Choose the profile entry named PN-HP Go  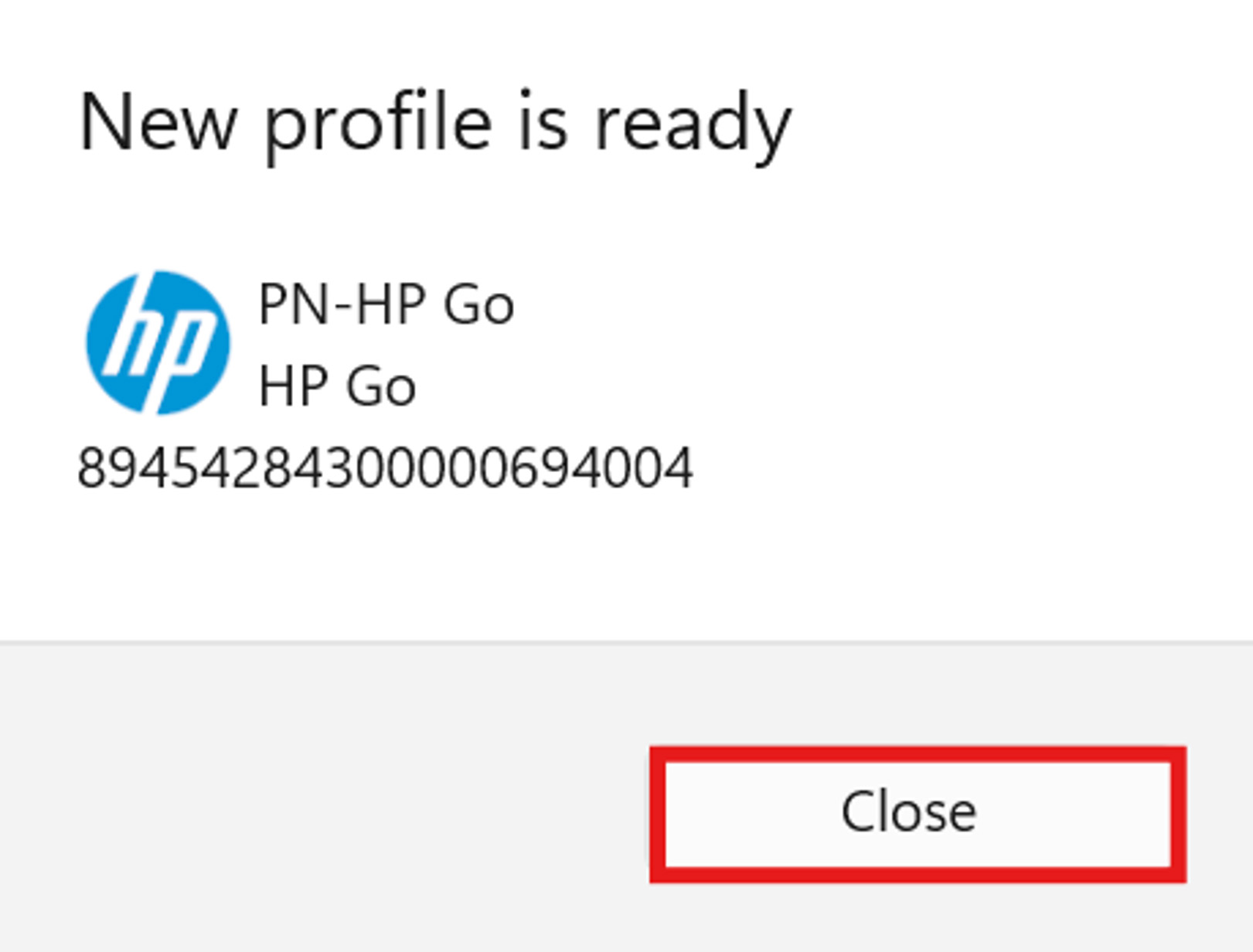[385, 304]
